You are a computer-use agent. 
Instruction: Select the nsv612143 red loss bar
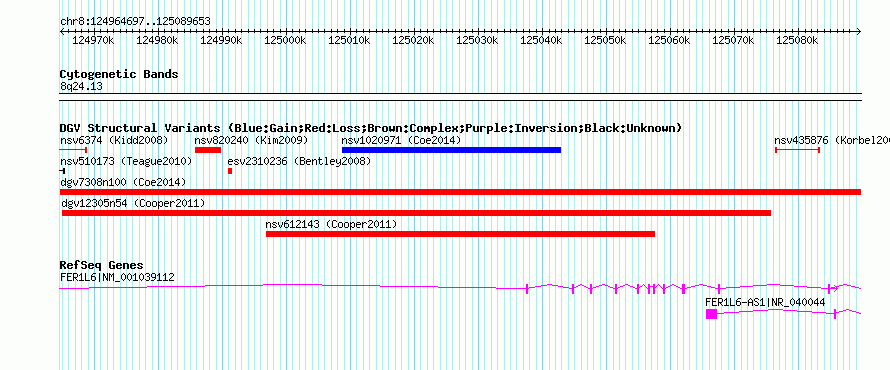[460, 234]
